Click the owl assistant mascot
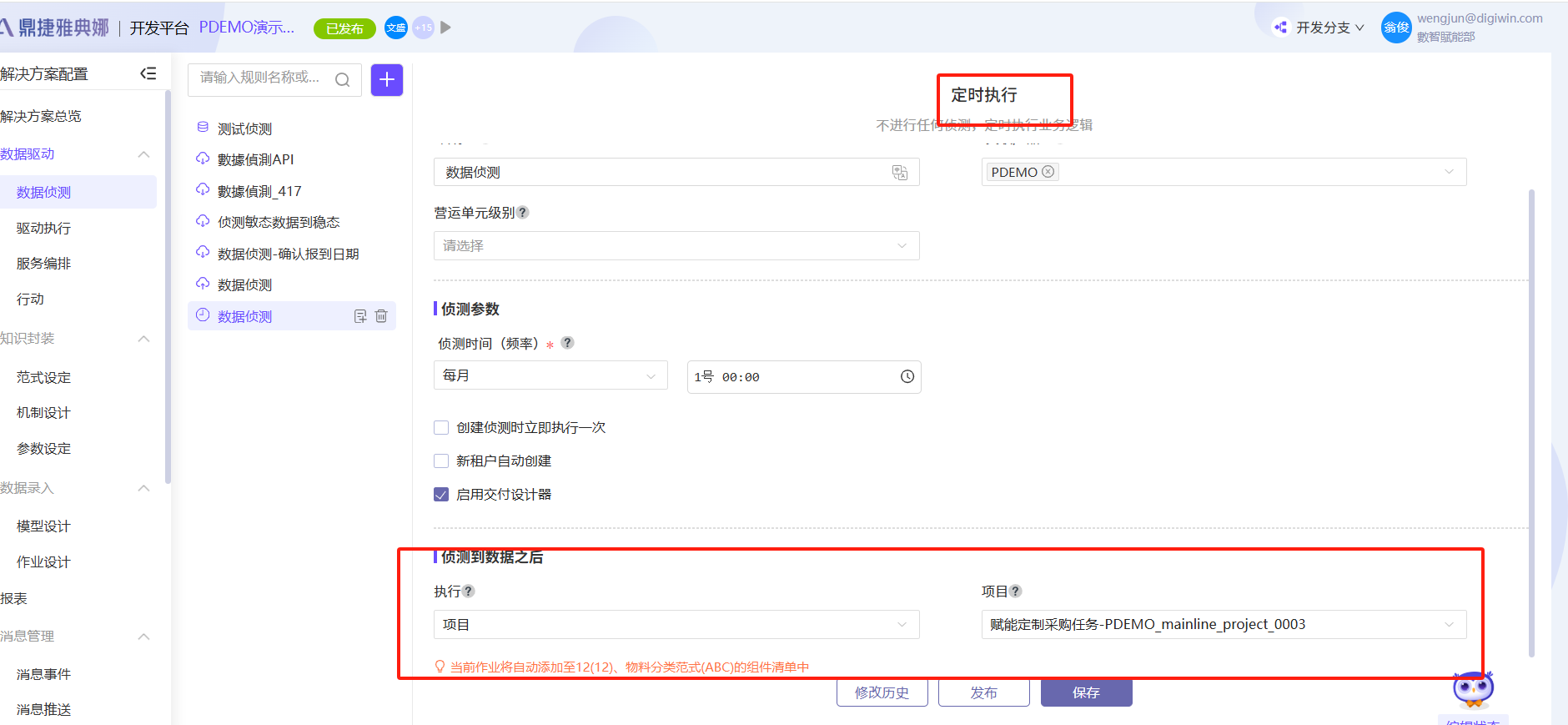This screenshot has width=1568, height=725. pos(1473,689)
